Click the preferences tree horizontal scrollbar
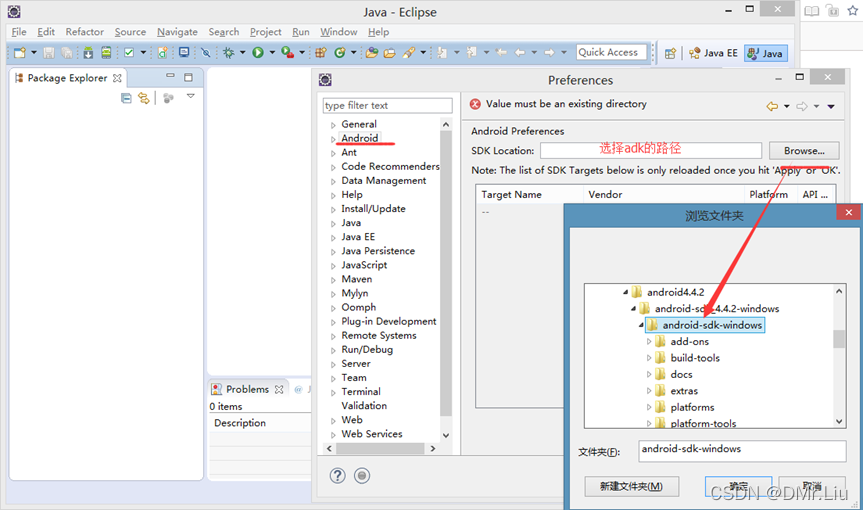The height and width of the screenshot is (510, 863). coord(380,448)
